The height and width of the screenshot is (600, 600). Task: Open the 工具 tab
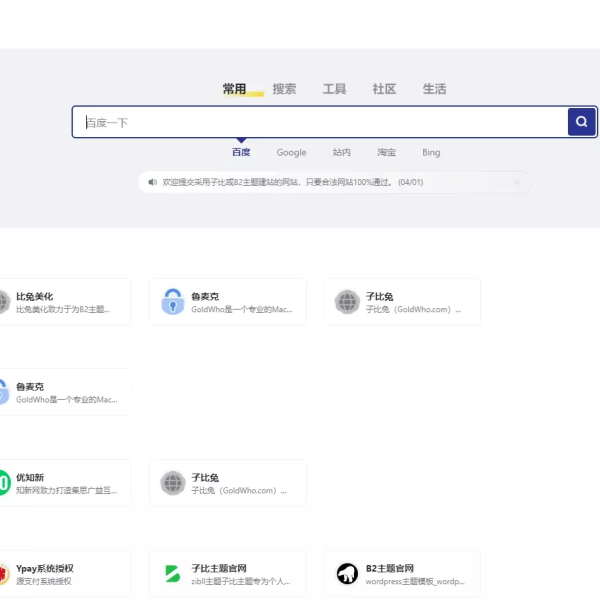coord(334,89)
